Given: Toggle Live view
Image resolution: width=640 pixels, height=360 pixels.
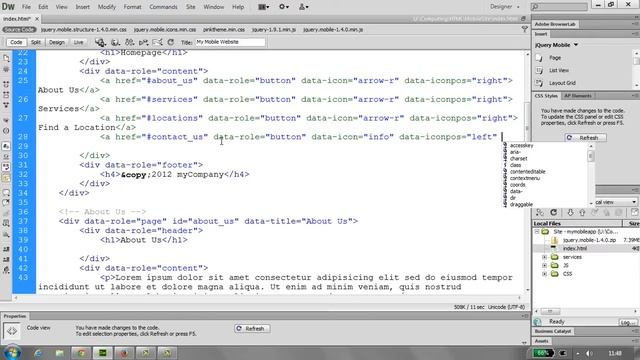Looking at the screenshot, I should 78,42.
